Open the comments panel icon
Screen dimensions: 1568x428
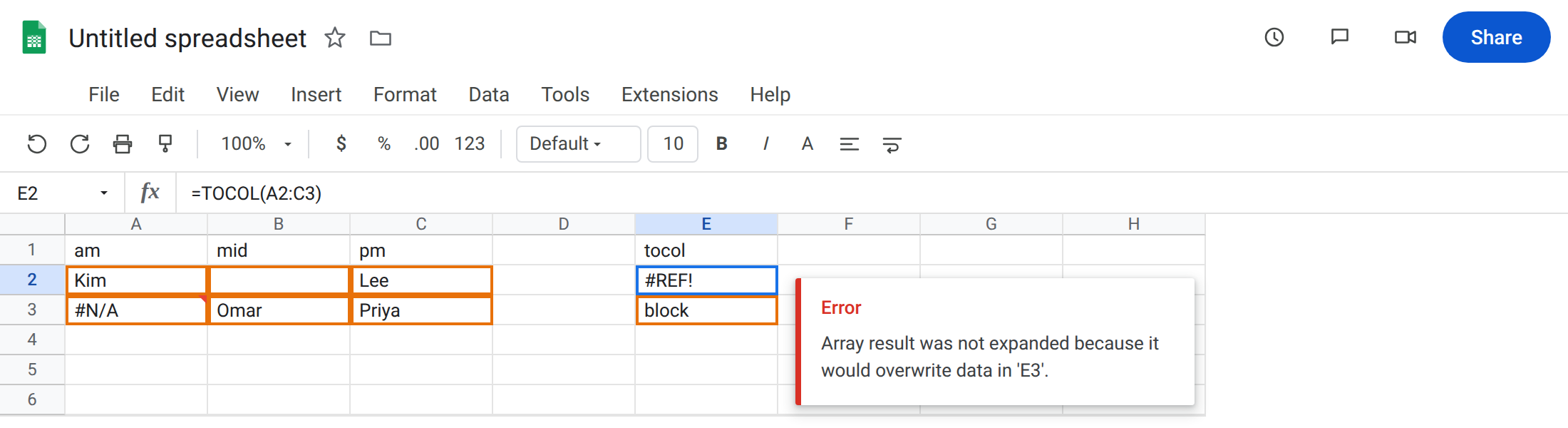coord(1340,37)
